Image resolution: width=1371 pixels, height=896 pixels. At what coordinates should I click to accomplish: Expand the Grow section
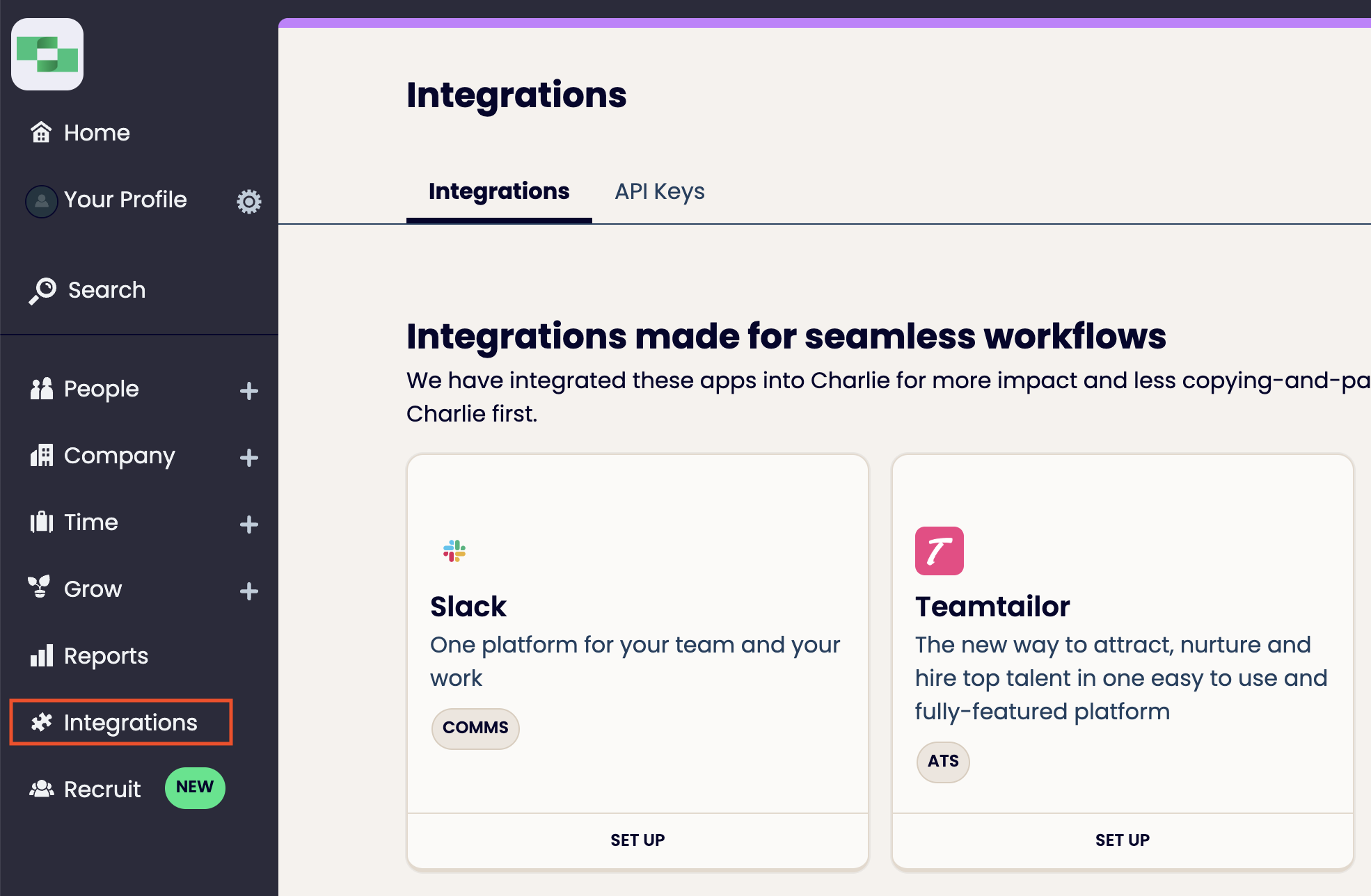click(248, 591)
